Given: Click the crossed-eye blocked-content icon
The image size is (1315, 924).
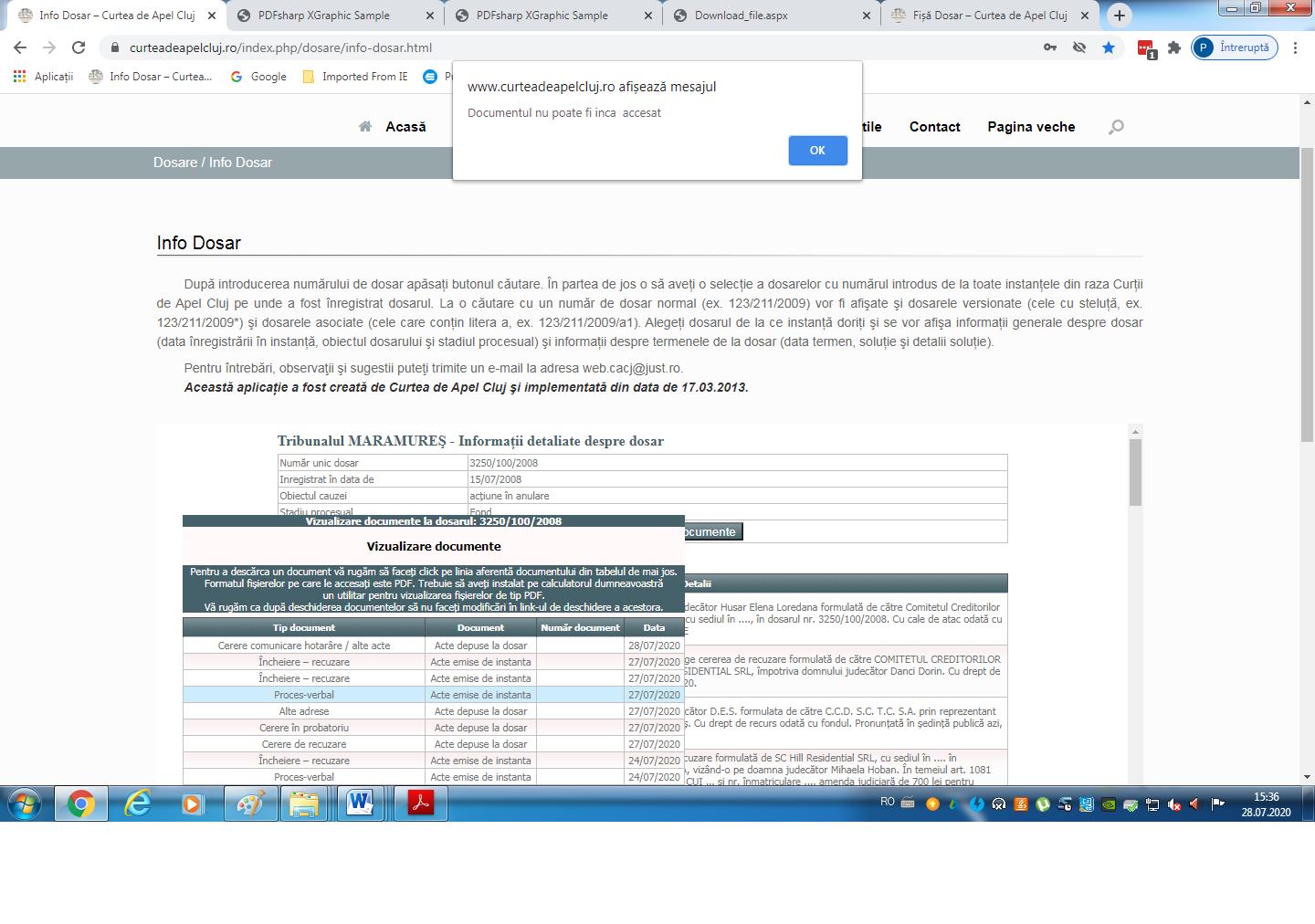Looking at the screenshot, I should pos(1079,47).
